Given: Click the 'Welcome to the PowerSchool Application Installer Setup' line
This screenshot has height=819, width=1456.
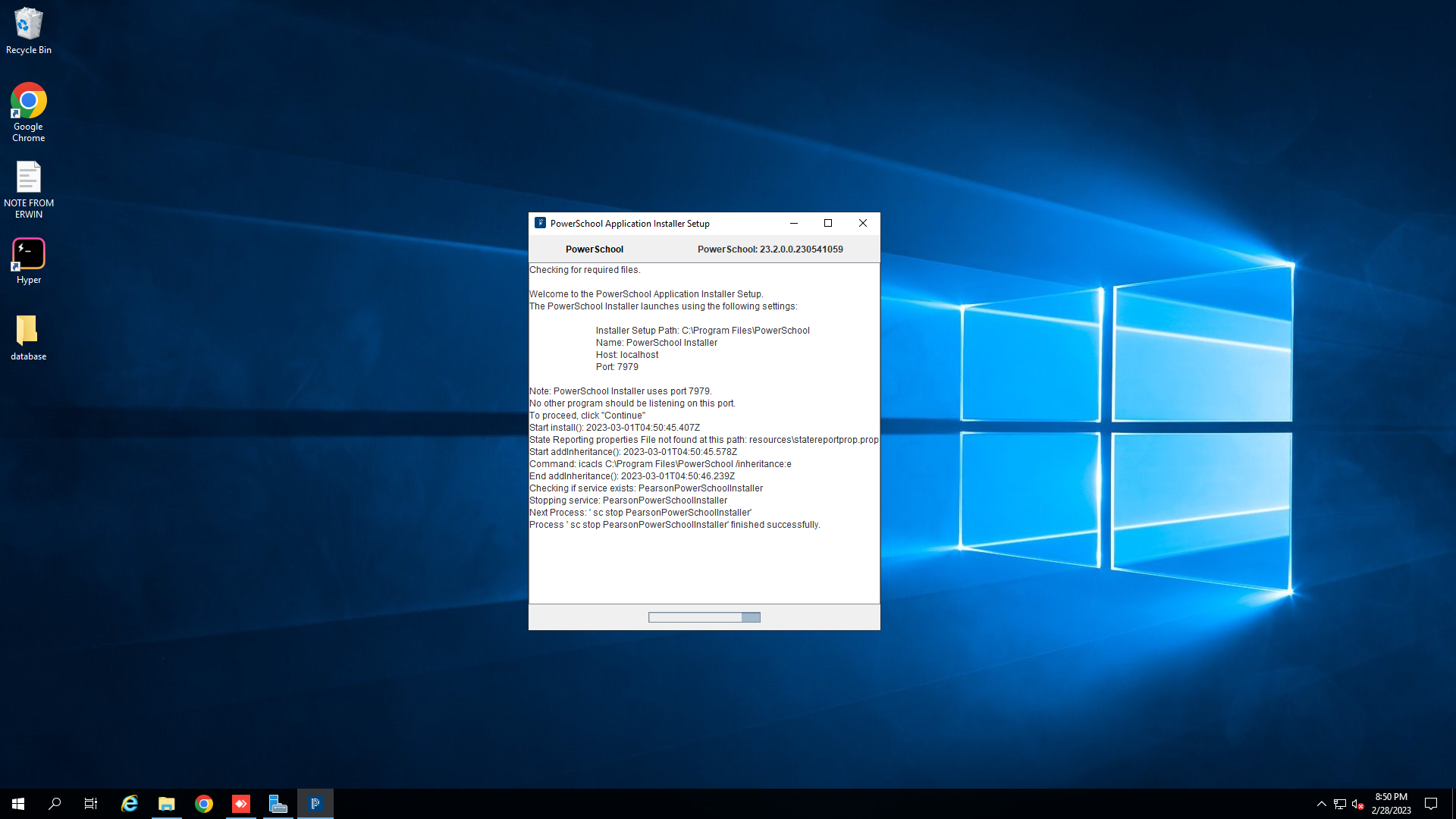Looking at the screenshot, I should (646, 294).
